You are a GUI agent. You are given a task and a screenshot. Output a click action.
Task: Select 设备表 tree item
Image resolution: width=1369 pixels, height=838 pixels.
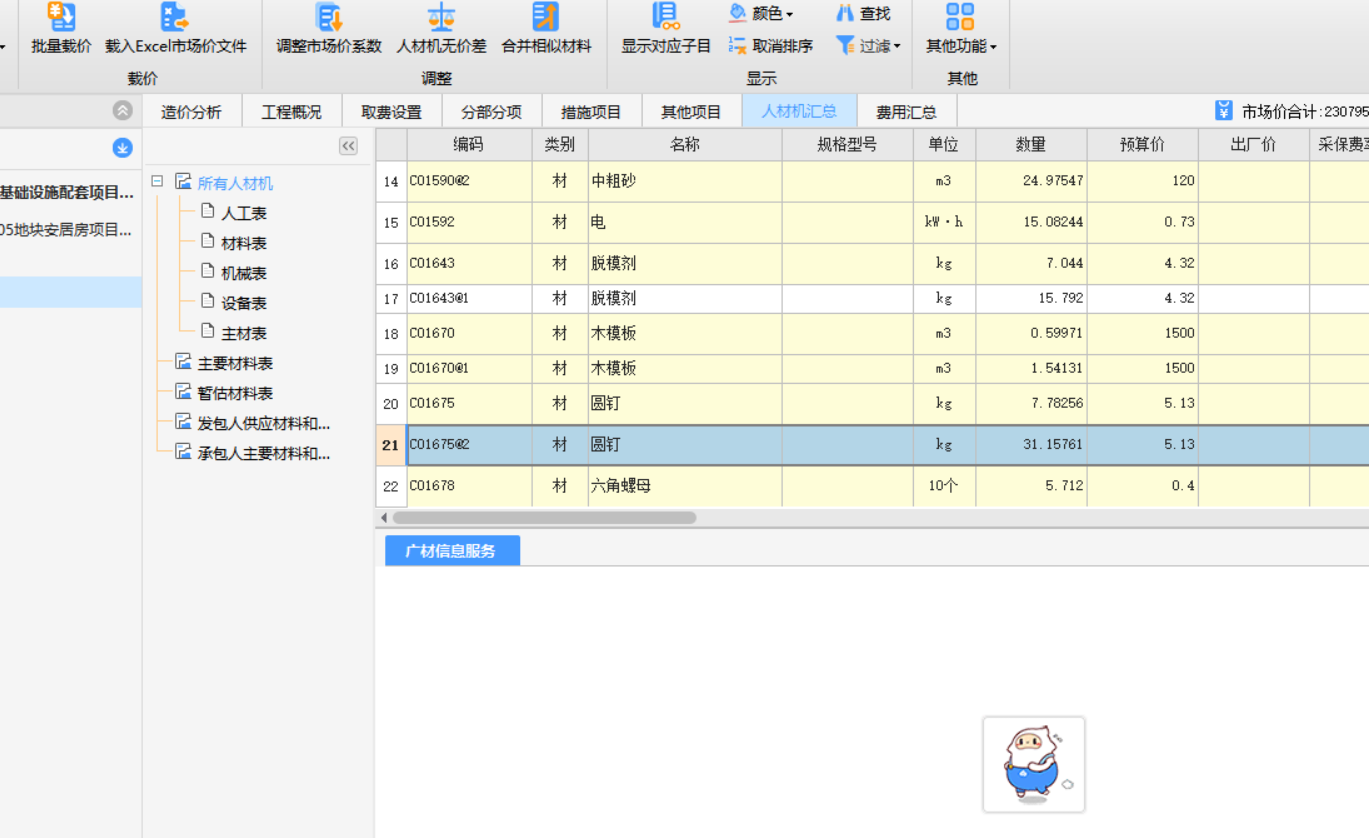pos(244,303)
